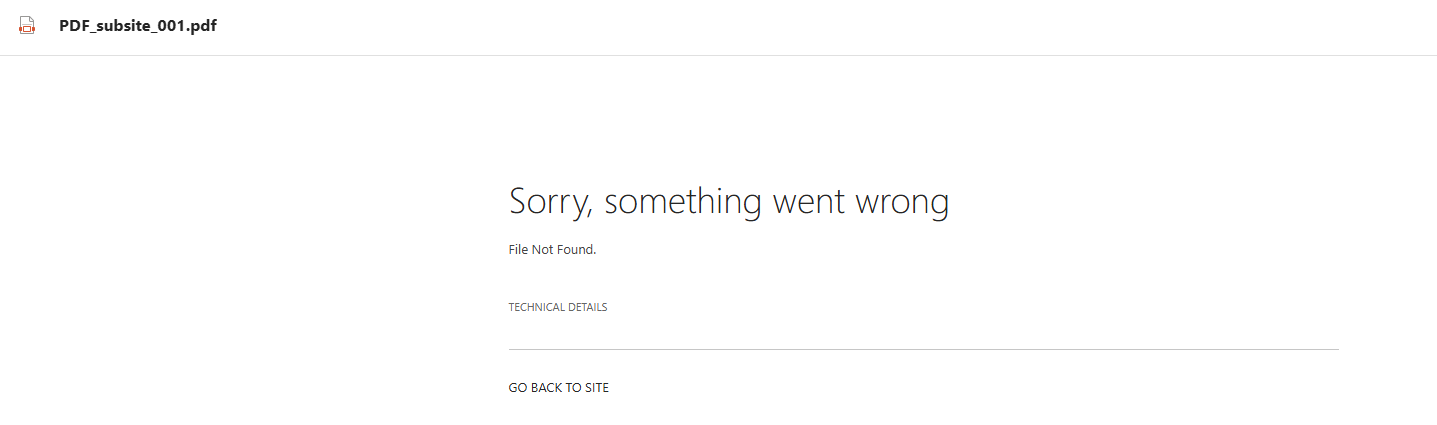This screenshot has height=425, width=1437.
Task: Follow the GO BACK TO SITE link
Action: tap(558, 388)
